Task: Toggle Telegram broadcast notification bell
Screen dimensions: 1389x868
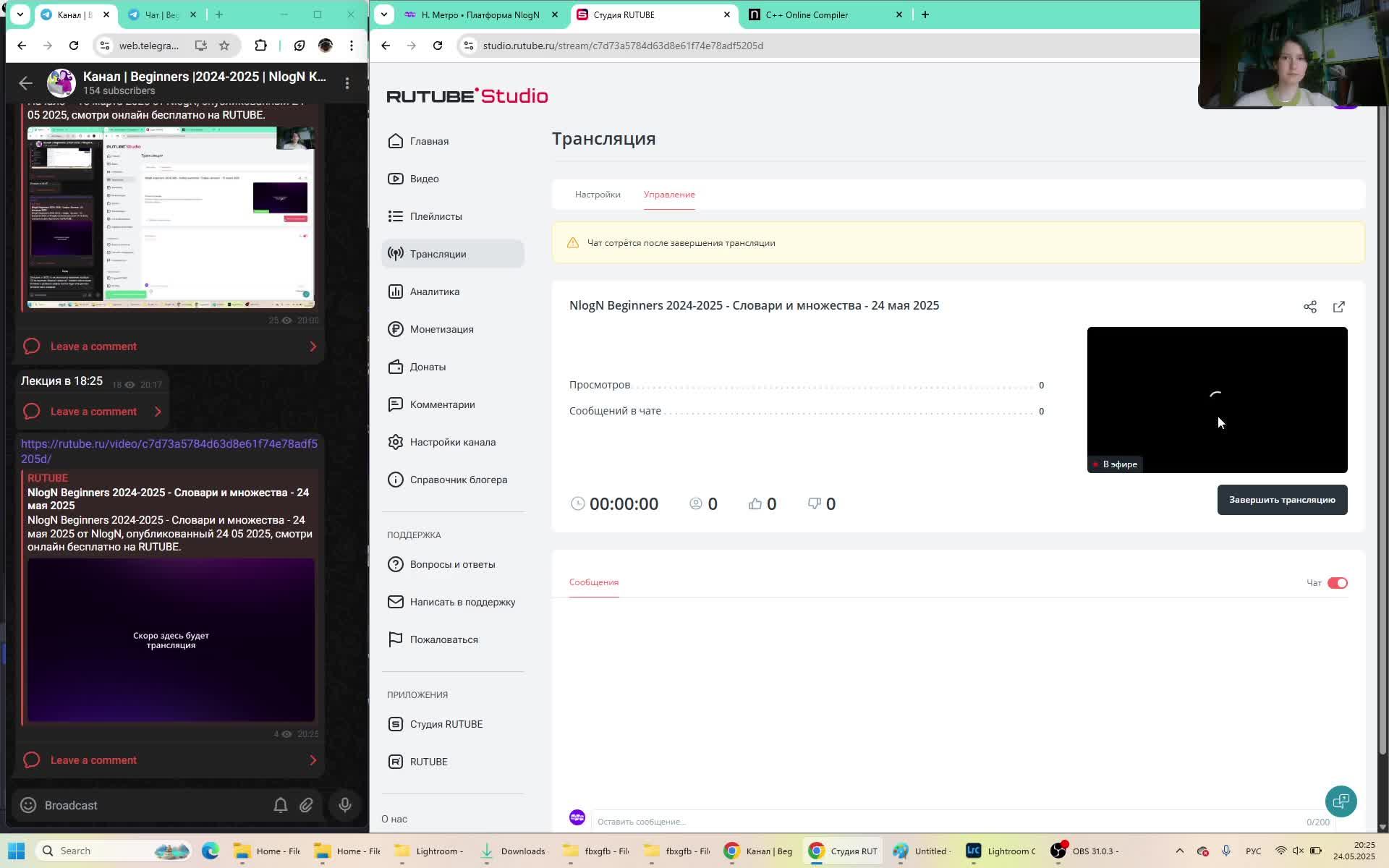Action: click(281, 805)
